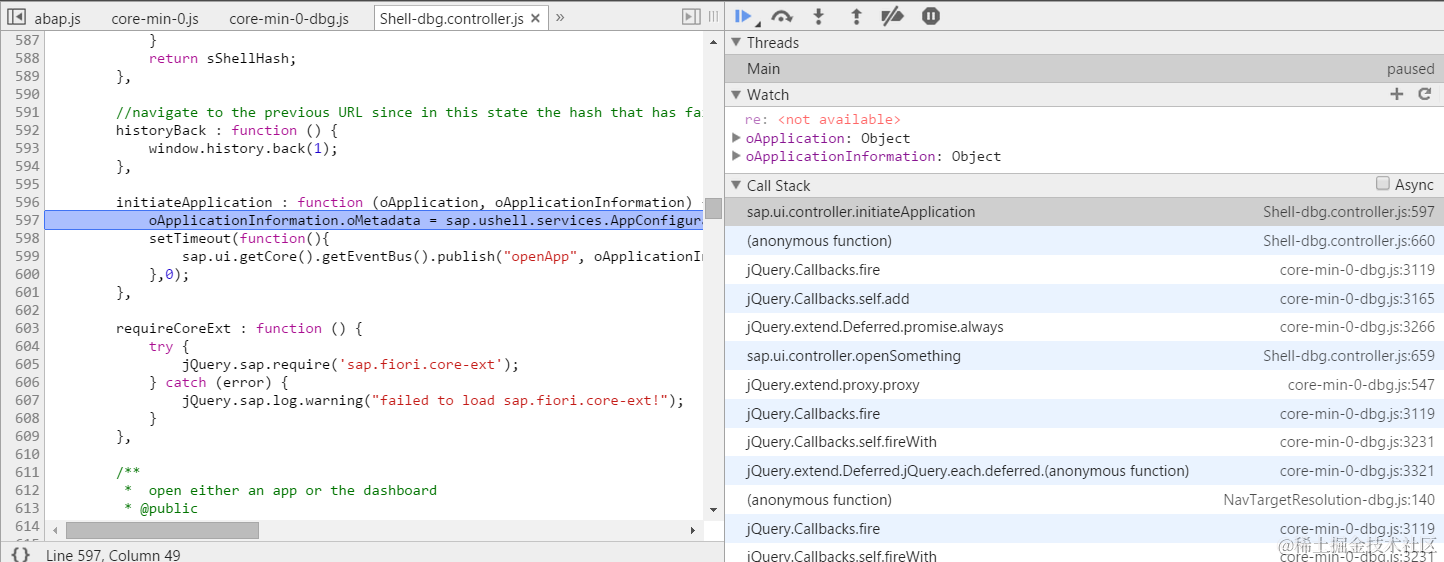This screenshot has height=562, width=1444.
Task: Click the 'return sShellHash;' code line
Action: click(x=223, y=58)
